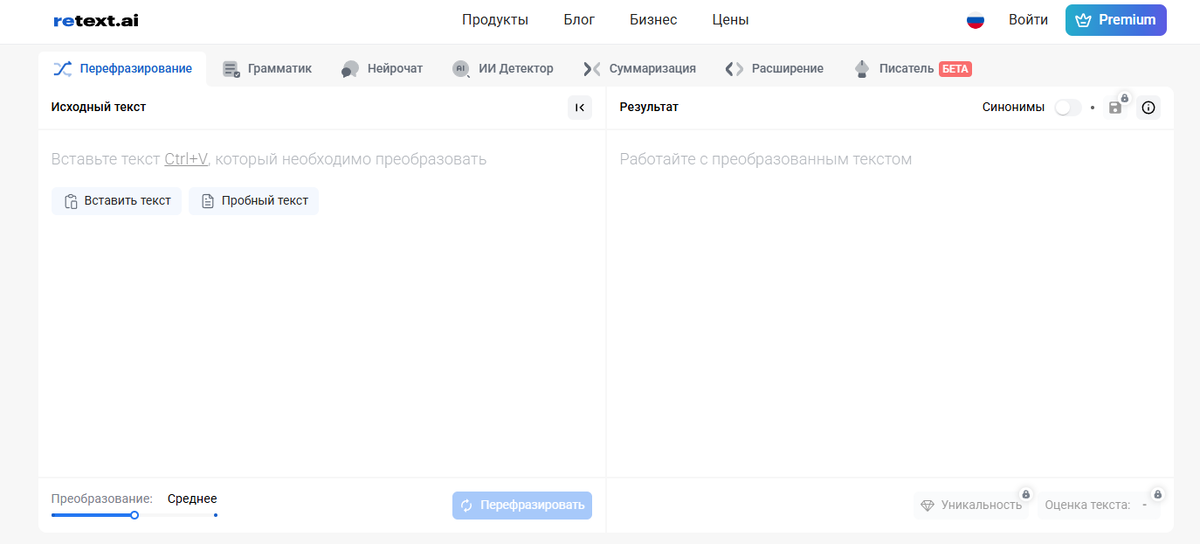
Task: Click the crown icon on Premium
Action: 1084,20
